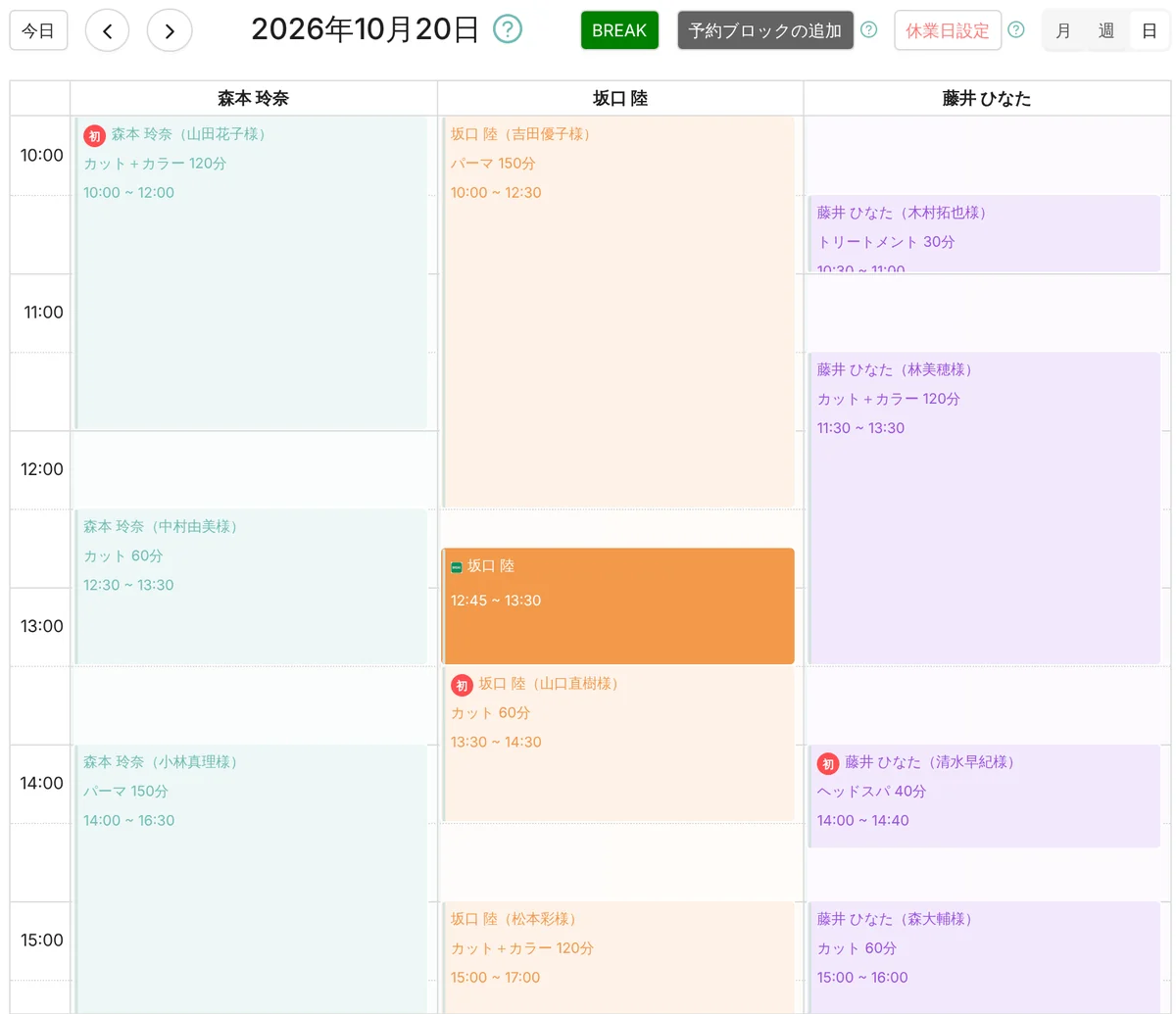Screen dimensions: 1176x1014
Task: Open 小林真理様 パーマ 14:00 booking
Action: tap(251, 879)
